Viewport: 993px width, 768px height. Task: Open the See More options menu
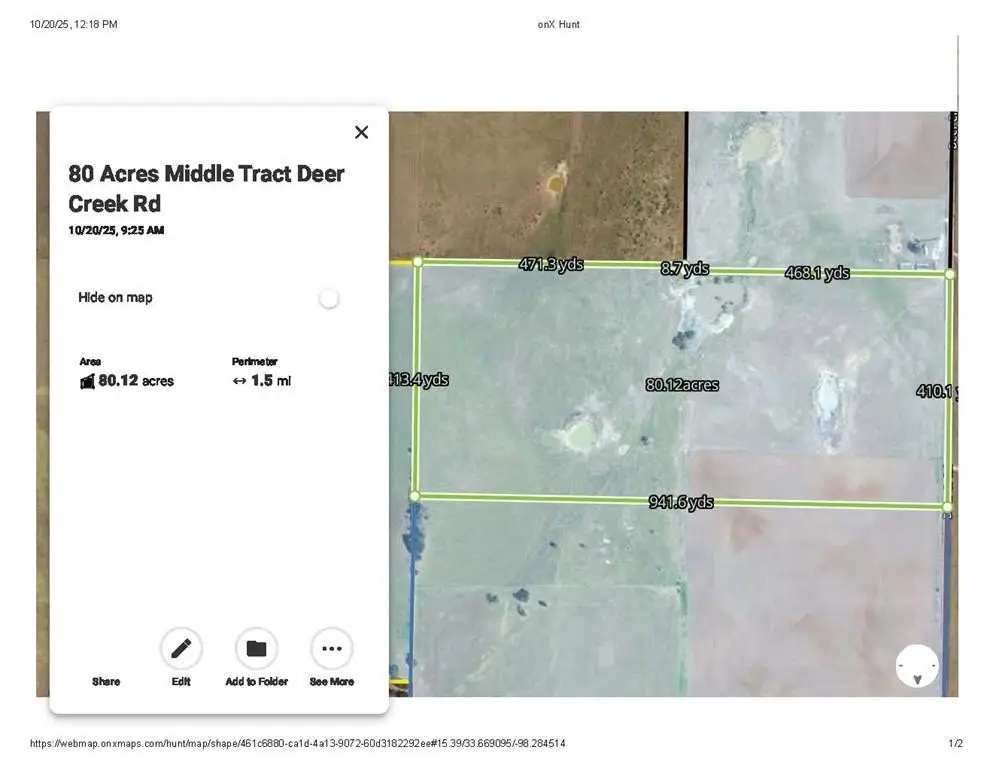331,649
